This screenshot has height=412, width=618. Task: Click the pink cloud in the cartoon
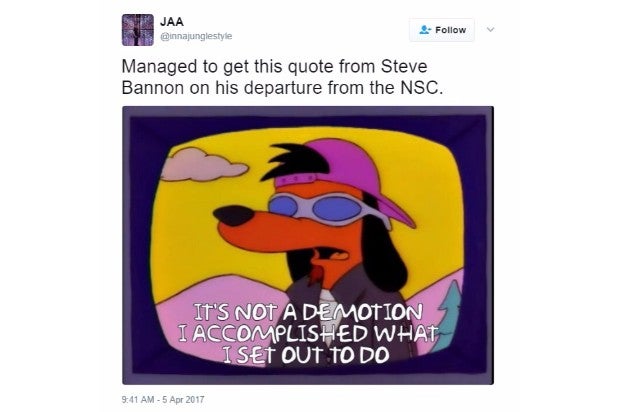coord(203,165)
